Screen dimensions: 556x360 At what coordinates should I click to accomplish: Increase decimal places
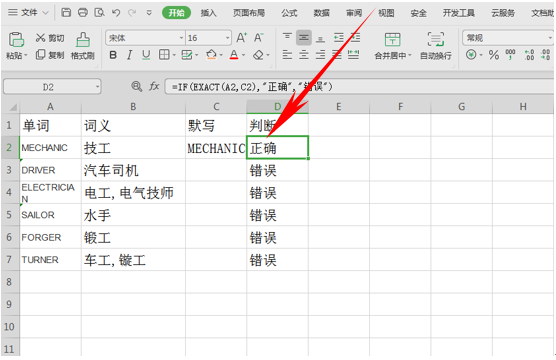pos(529,55)
